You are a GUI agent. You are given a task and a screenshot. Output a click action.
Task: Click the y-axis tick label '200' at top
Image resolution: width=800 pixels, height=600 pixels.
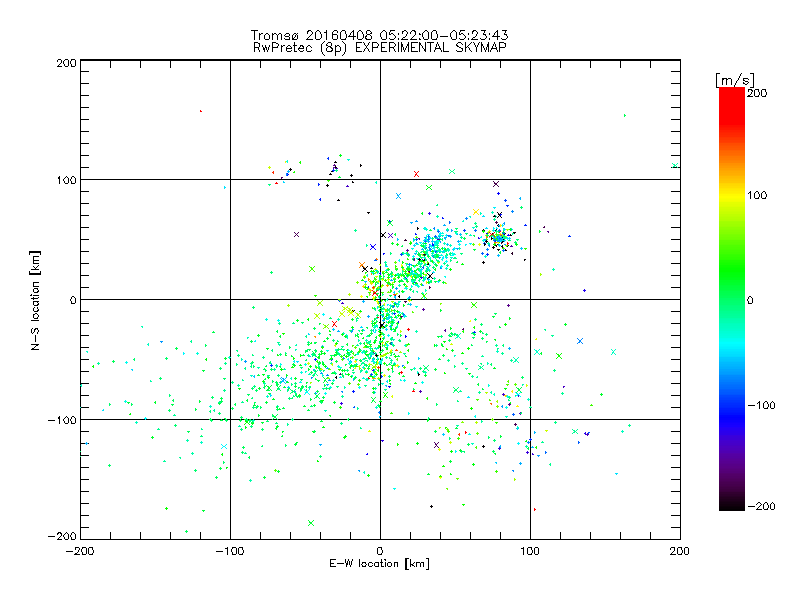click(66, 64)
